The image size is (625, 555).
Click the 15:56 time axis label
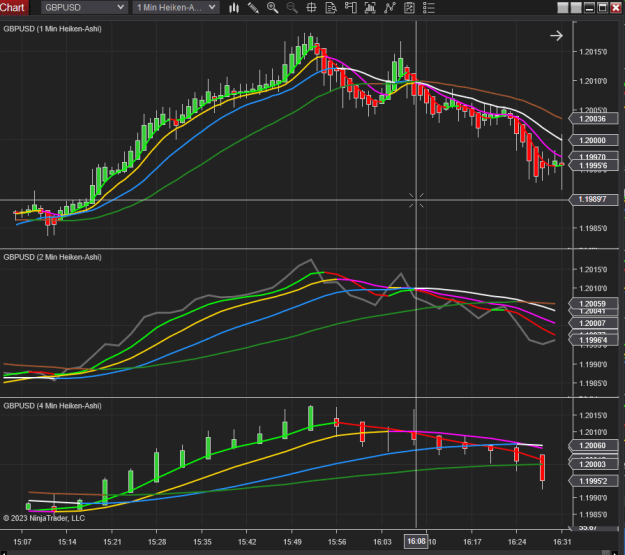coord(337,542)
